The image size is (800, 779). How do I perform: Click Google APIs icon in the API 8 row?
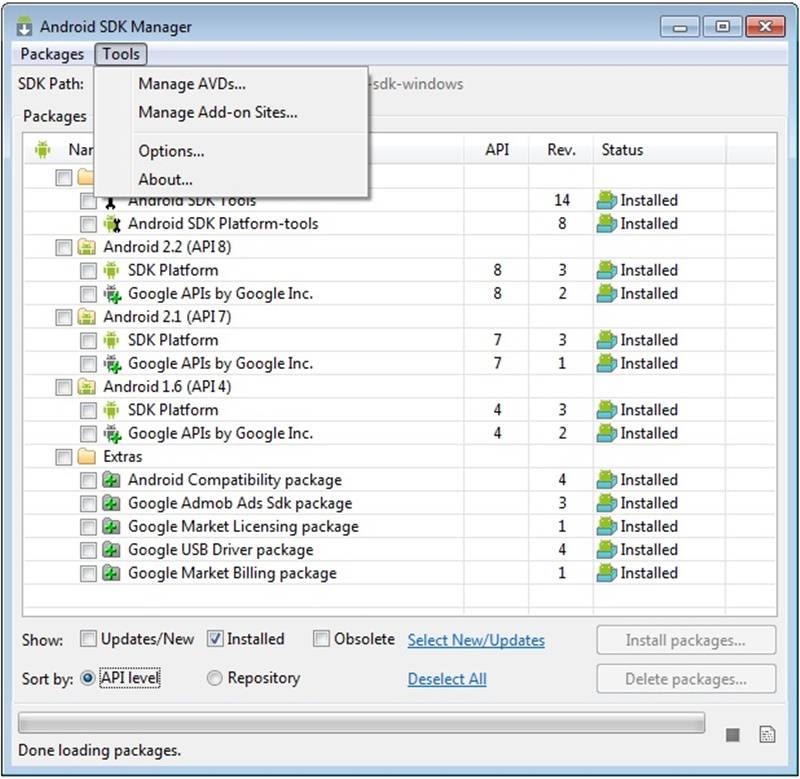tap(112, 294)
